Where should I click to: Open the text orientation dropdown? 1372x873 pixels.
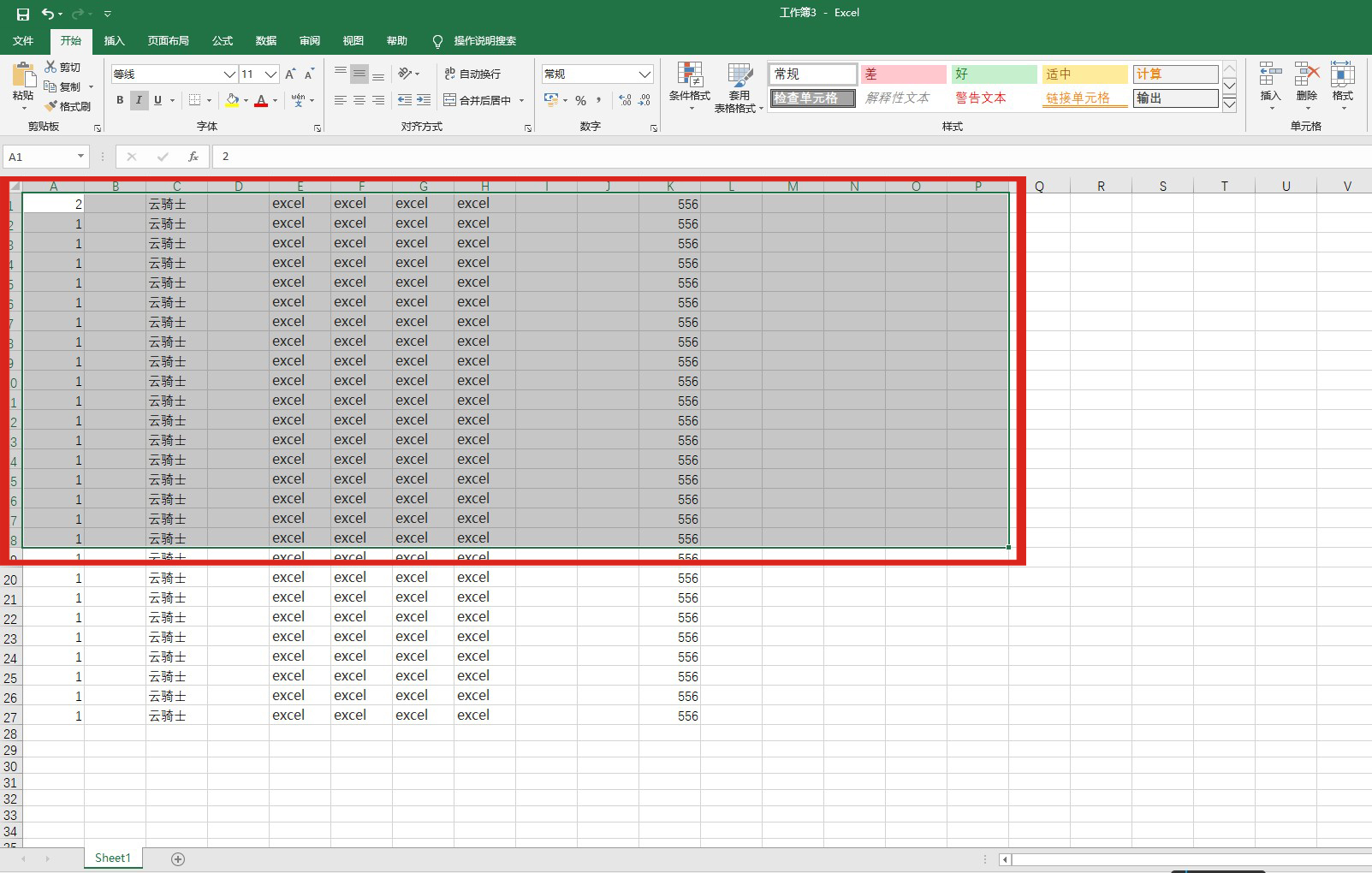408,74
